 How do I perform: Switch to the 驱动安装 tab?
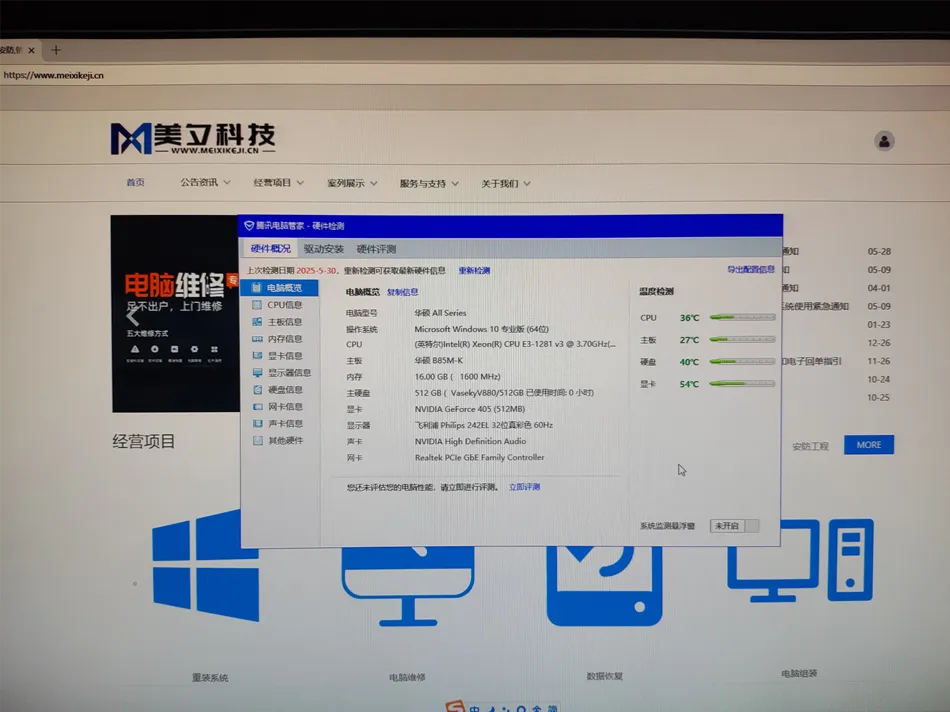pos(324,249)
